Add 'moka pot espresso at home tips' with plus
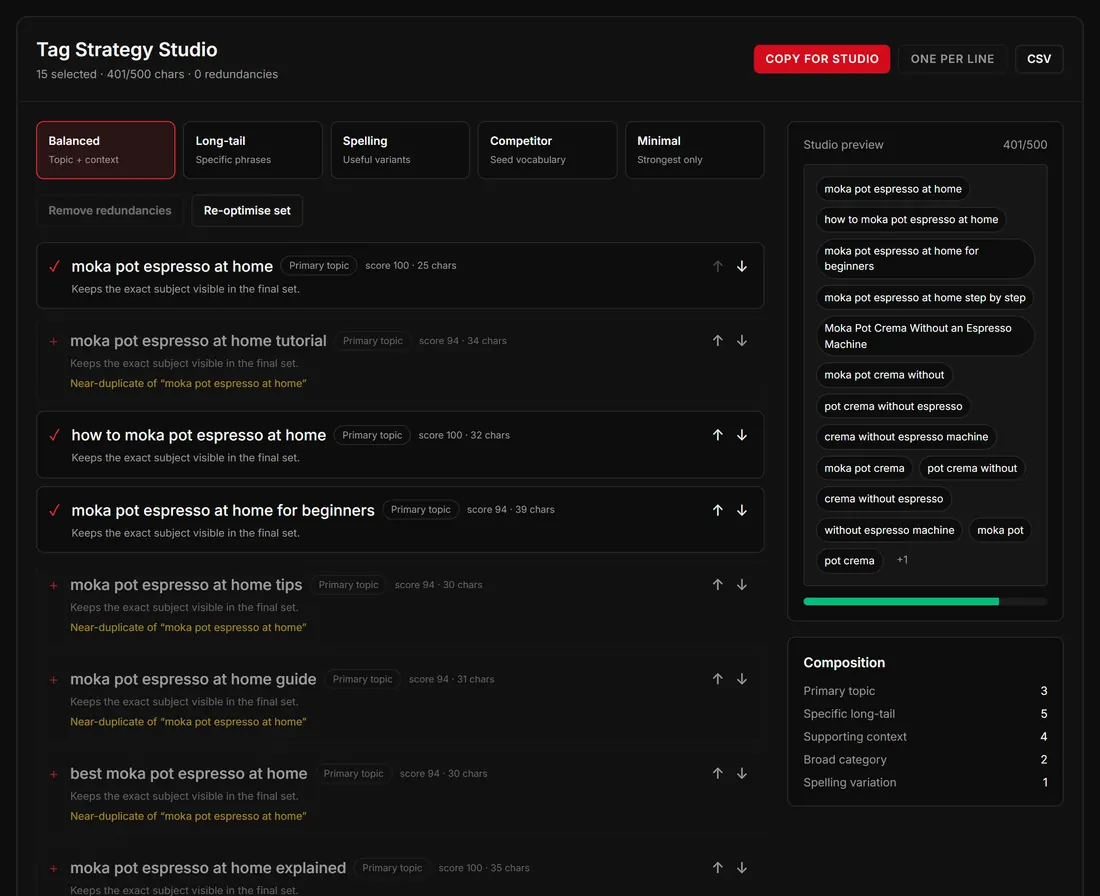 (x=53, y=585)
